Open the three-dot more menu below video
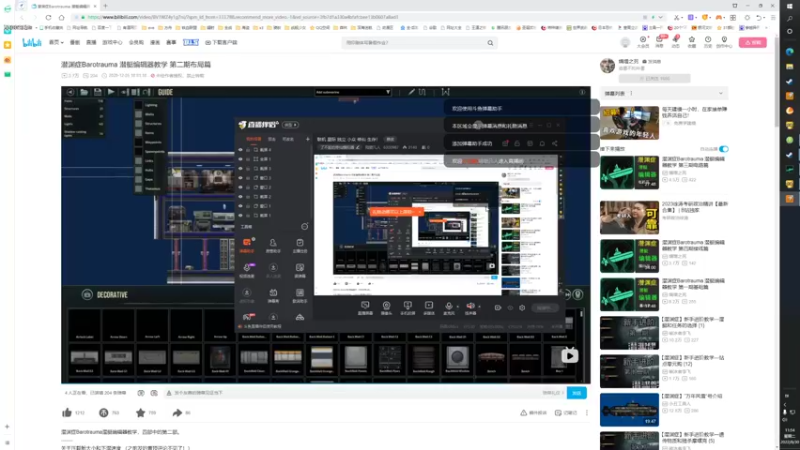Image resolution: width=800 pixels, height=450 pixels. 587,413
